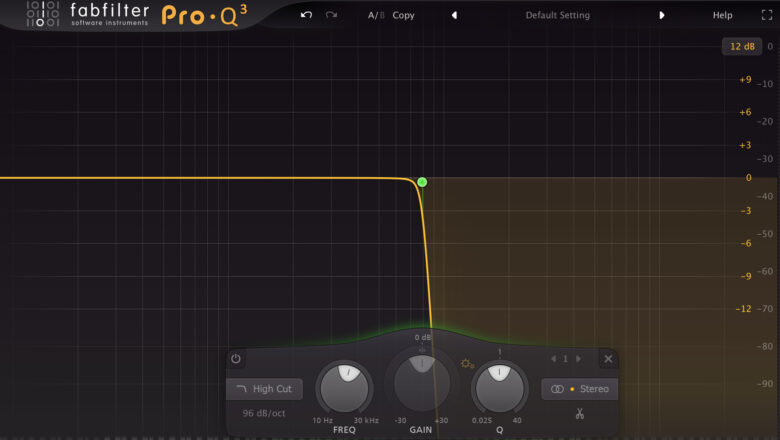Click the redo arrow icon

click(331, 15)
